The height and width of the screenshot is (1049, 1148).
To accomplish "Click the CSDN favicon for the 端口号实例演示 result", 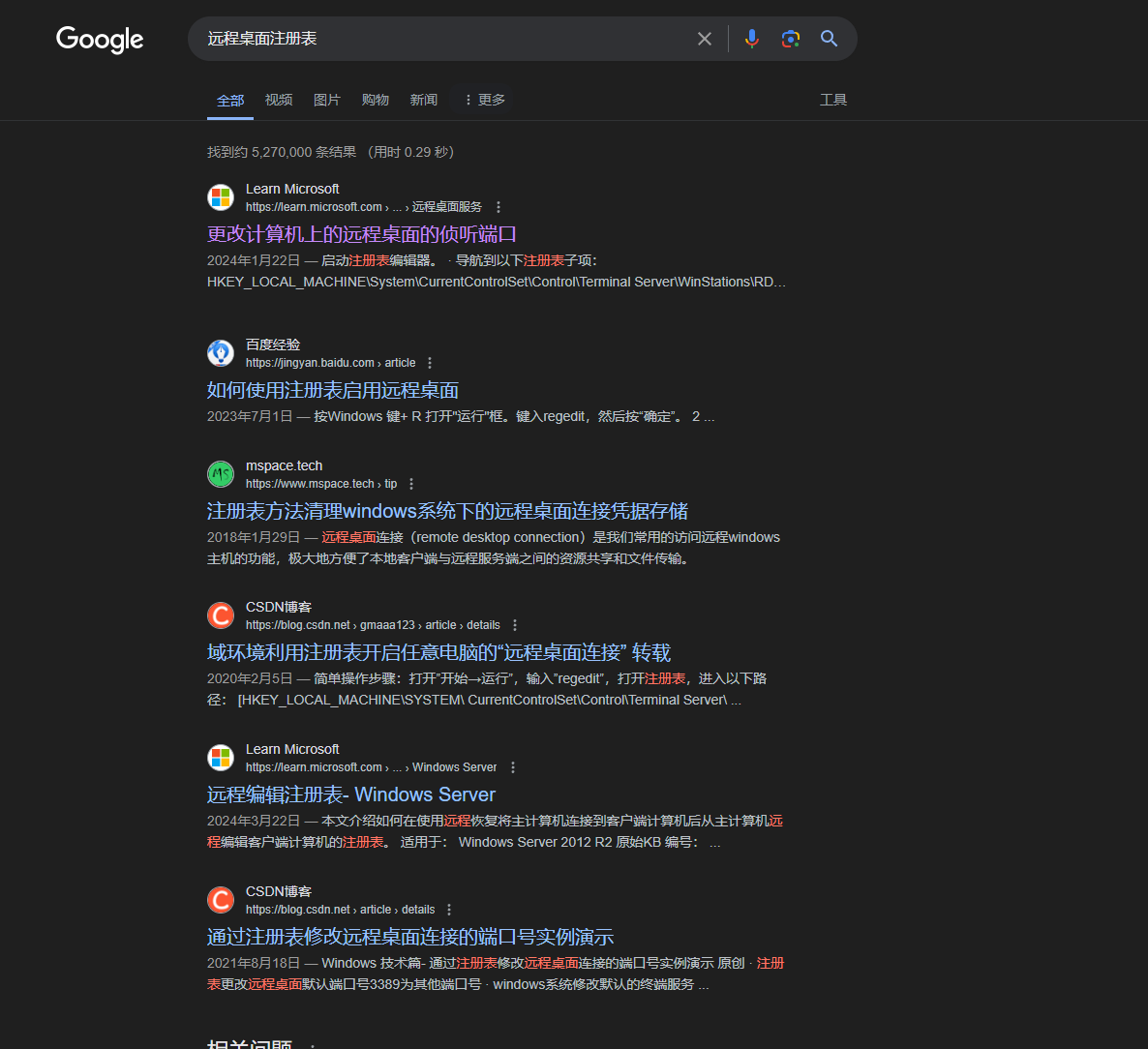I will (221, 900).
